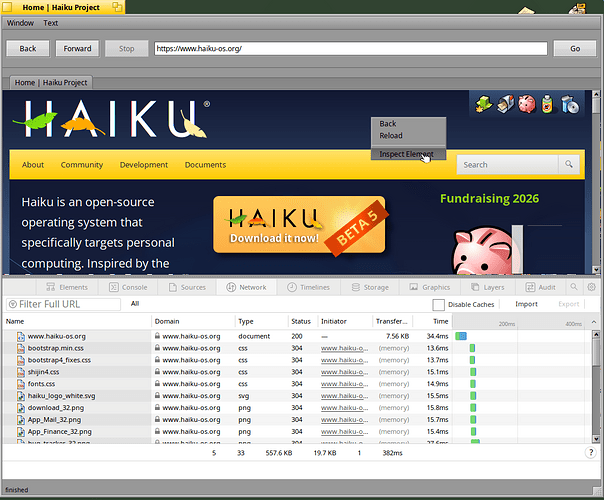Click the Back toolbar button
This screenshot has height=500, width=604.
(x=28, y=49)
